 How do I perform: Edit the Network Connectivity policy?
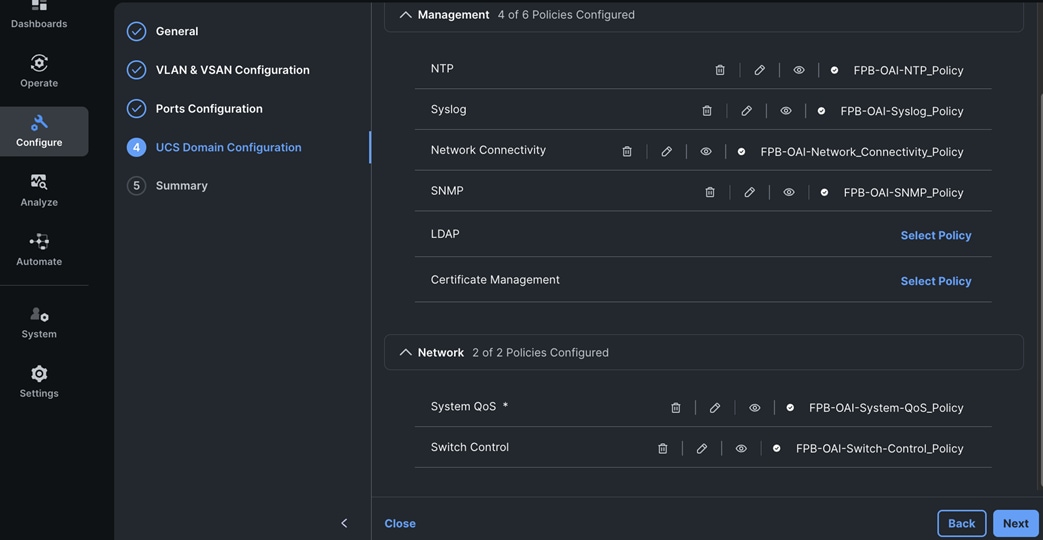pyautogui.click(x=667, y=152)
